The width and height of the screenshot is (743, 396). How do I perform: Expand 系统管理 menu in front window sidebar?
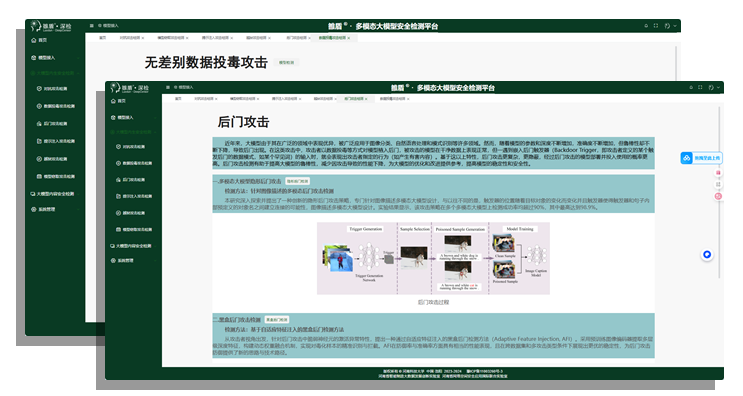click(x=133, y=261)
